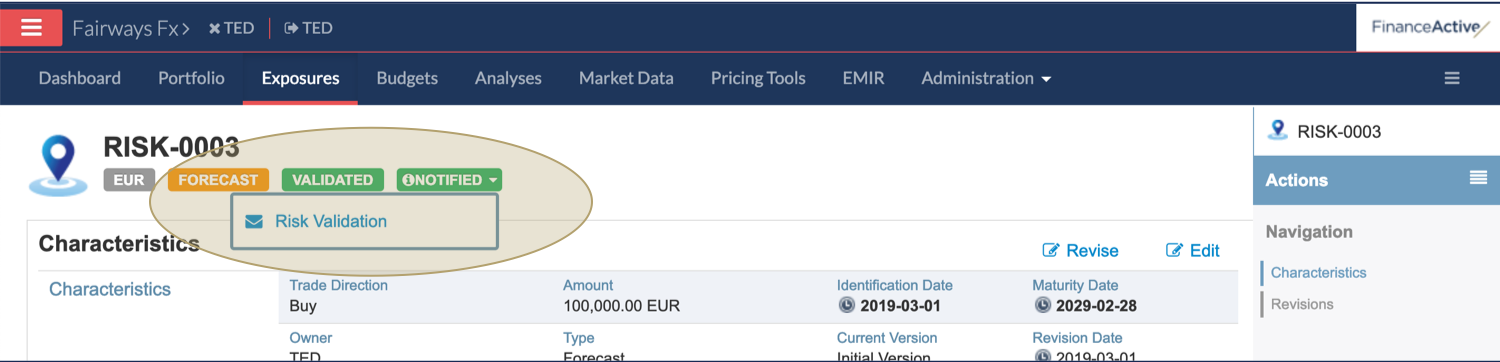Image resolution: width=1500 pixels, height=362 pixels.
Task: Go to the Pricing Tools tab
Action: click(758, 78)
